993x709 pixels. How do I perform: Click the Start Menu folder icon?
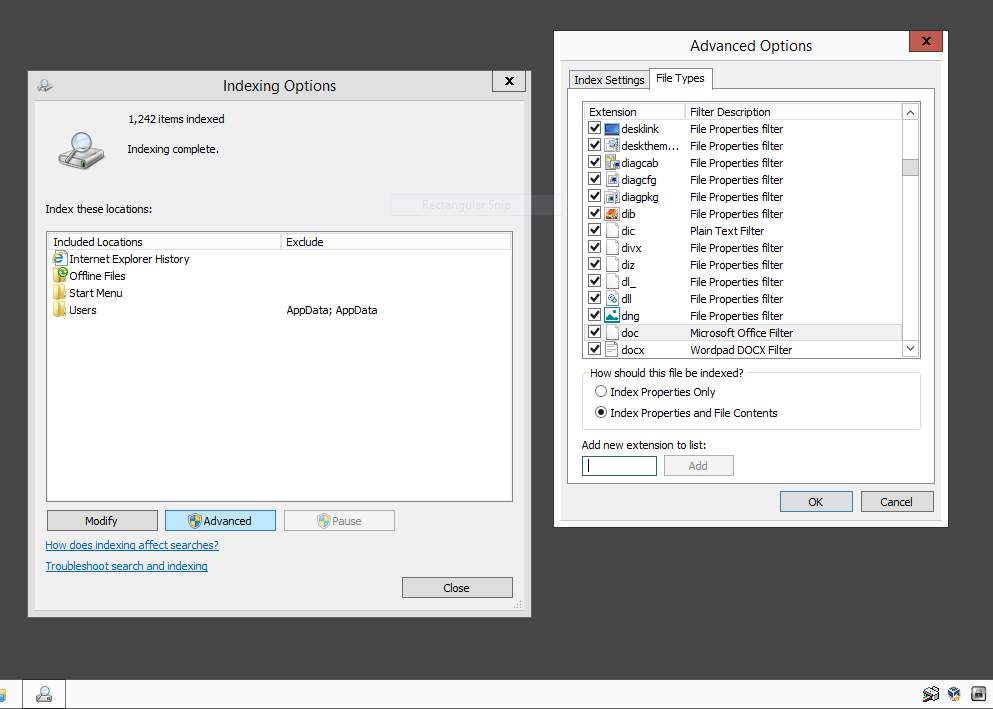coord(60,293)
